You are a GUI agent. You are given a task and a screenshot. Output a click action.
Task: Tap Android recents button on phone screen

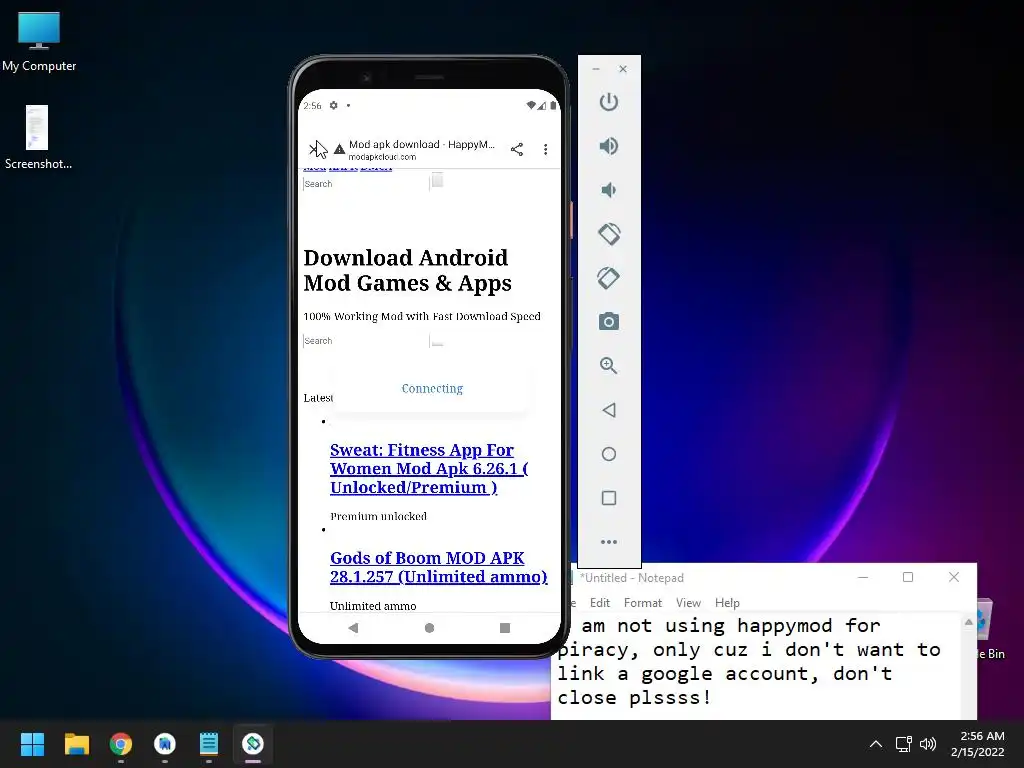pos(505,628)
